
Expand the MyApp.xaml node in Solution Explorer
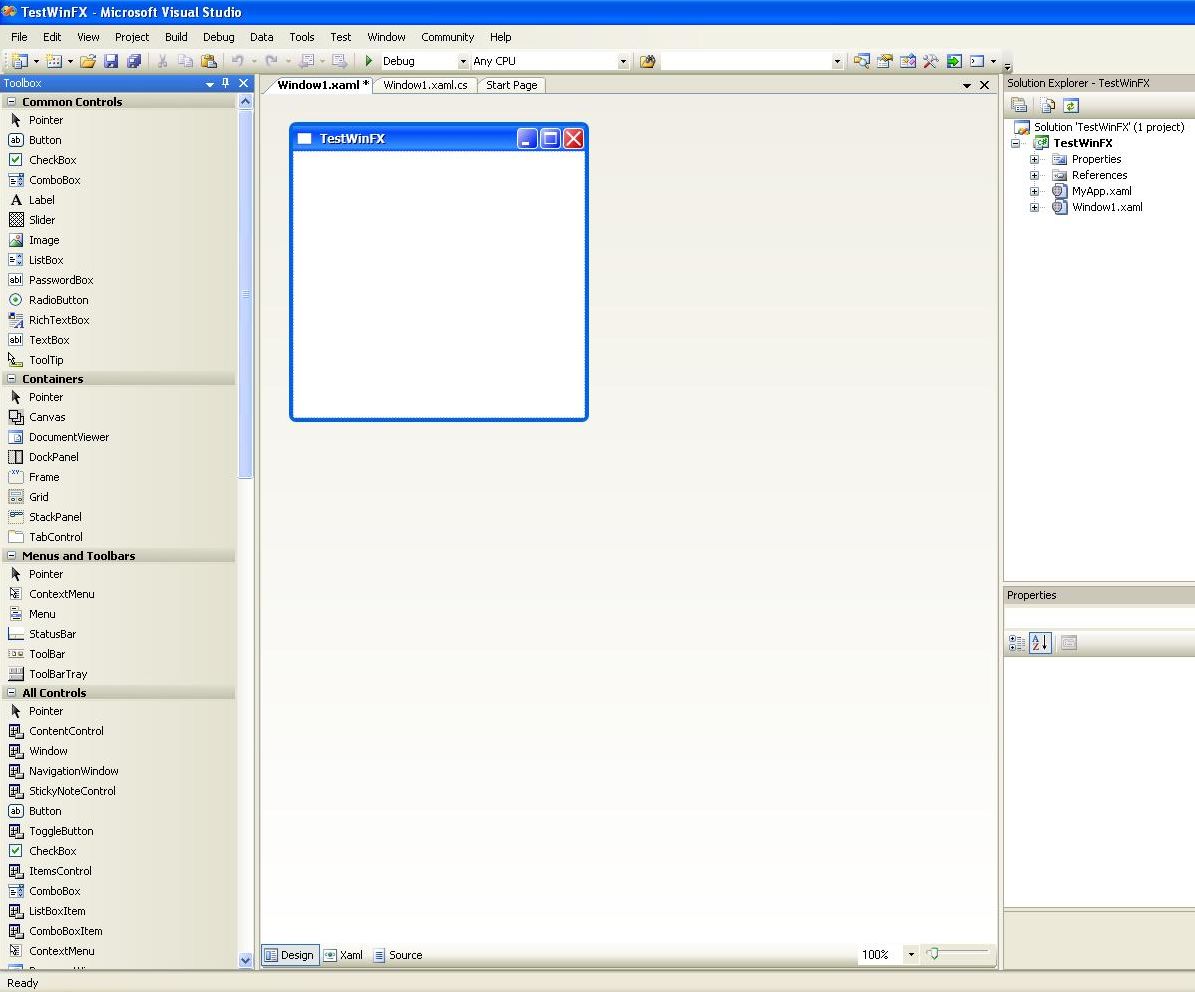(1034, 191)
